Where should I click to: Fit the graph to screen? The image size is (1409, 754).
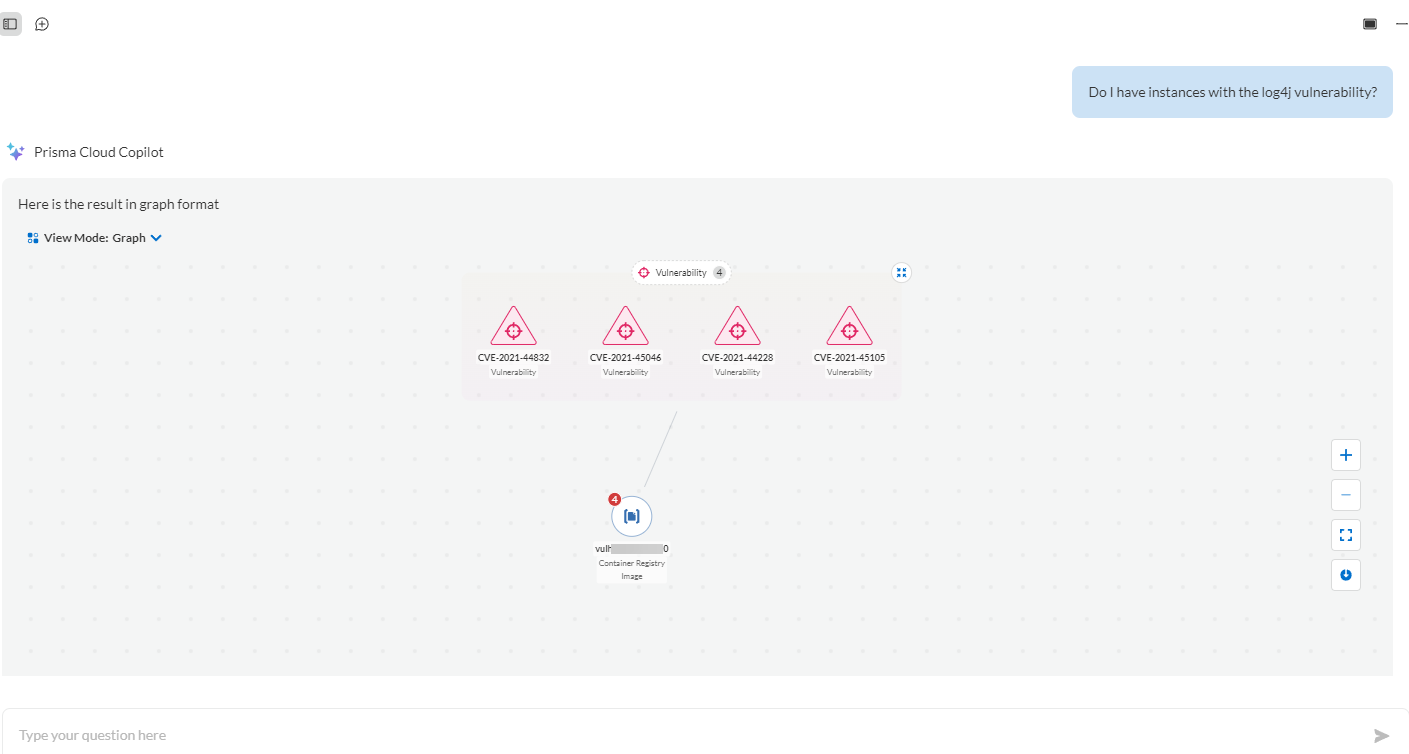[1346, 535]
